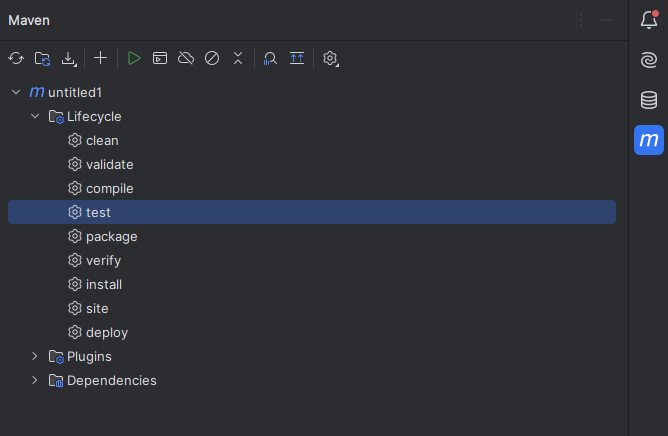Toggle Maven offline mode

(x=186, y=59)
